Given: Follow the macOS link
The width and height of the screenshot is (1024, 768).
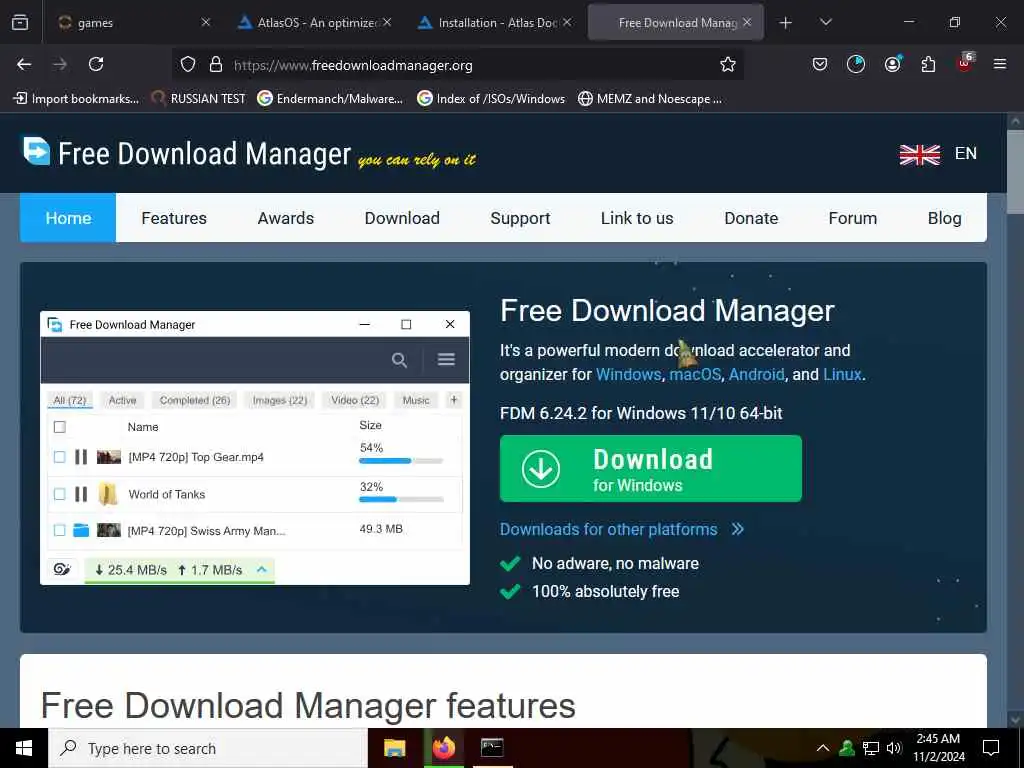Looking at the screenshot, I should point(695,374).
